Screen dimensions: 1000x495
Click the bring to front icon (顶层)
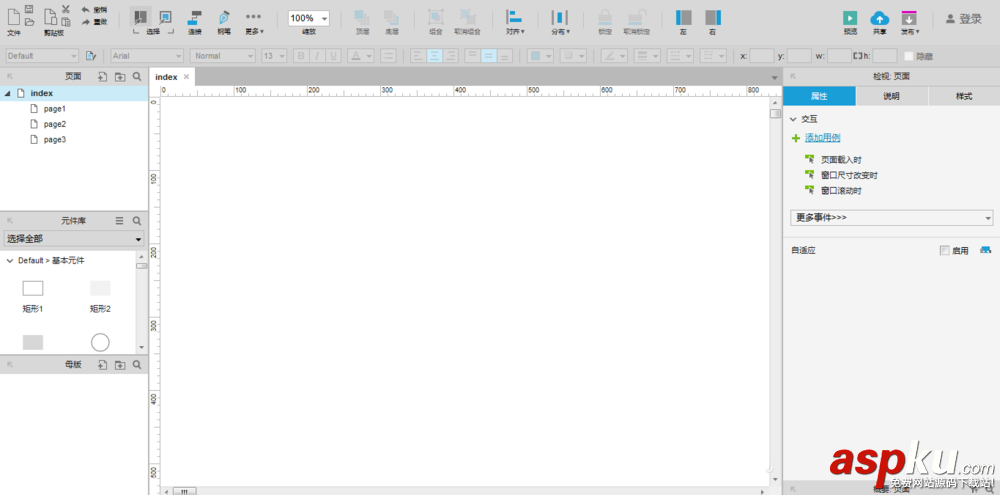pyautogui.click(x=362, y=17)
